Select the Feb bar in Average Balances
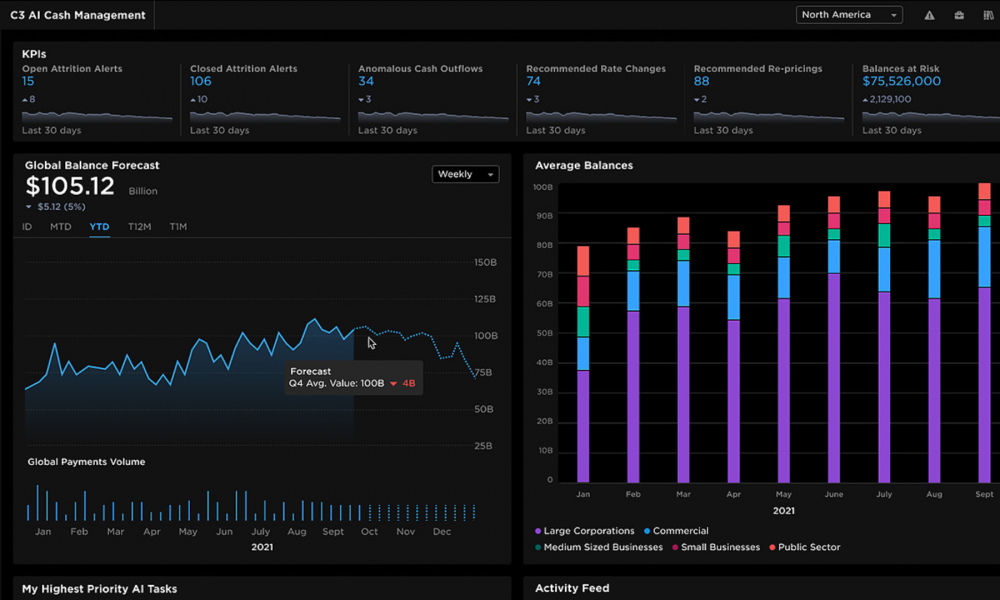The image size is (1000, 600). tap(633, 355)
